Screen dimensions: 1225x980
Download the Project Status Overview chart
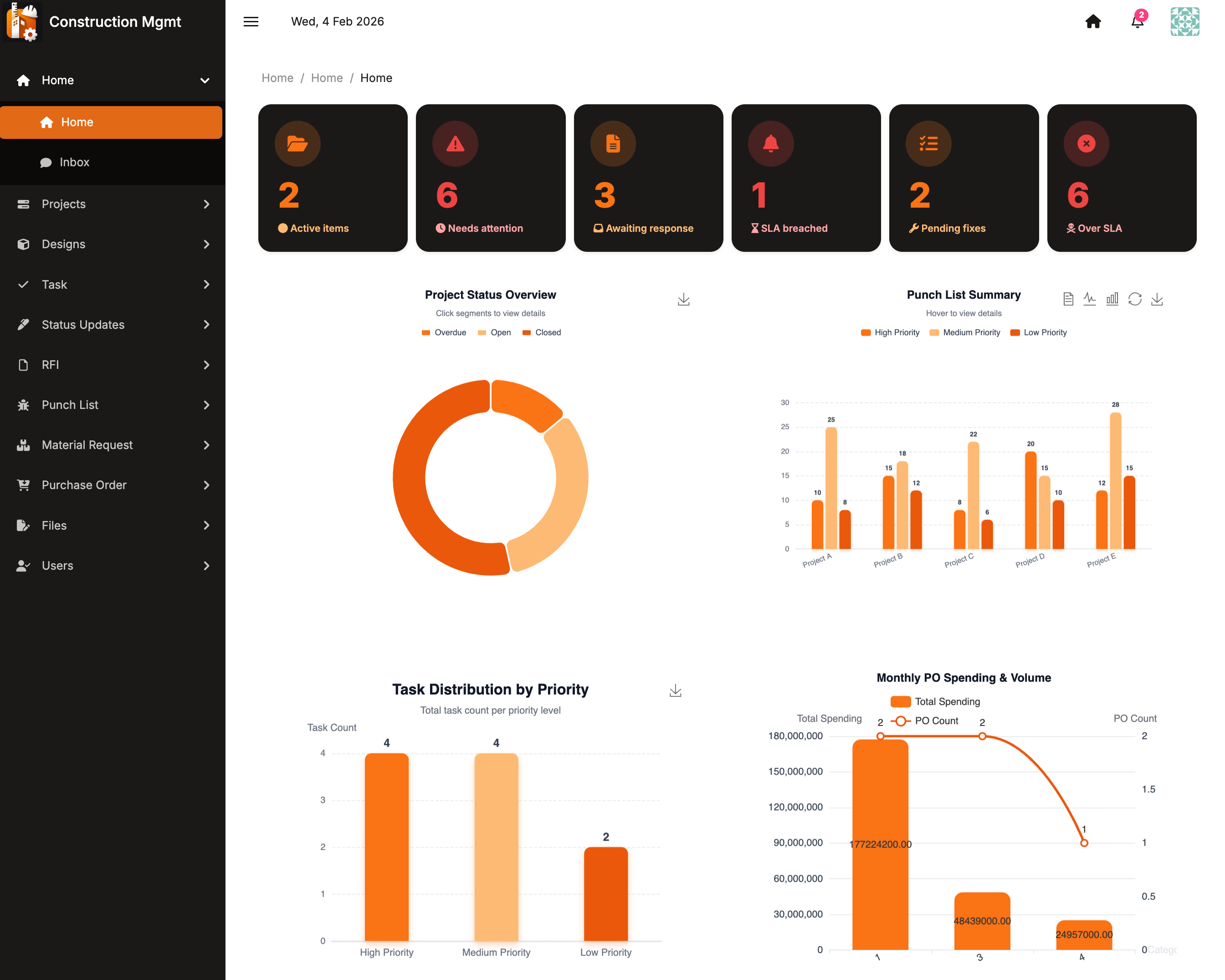click(x=683, y=299)
